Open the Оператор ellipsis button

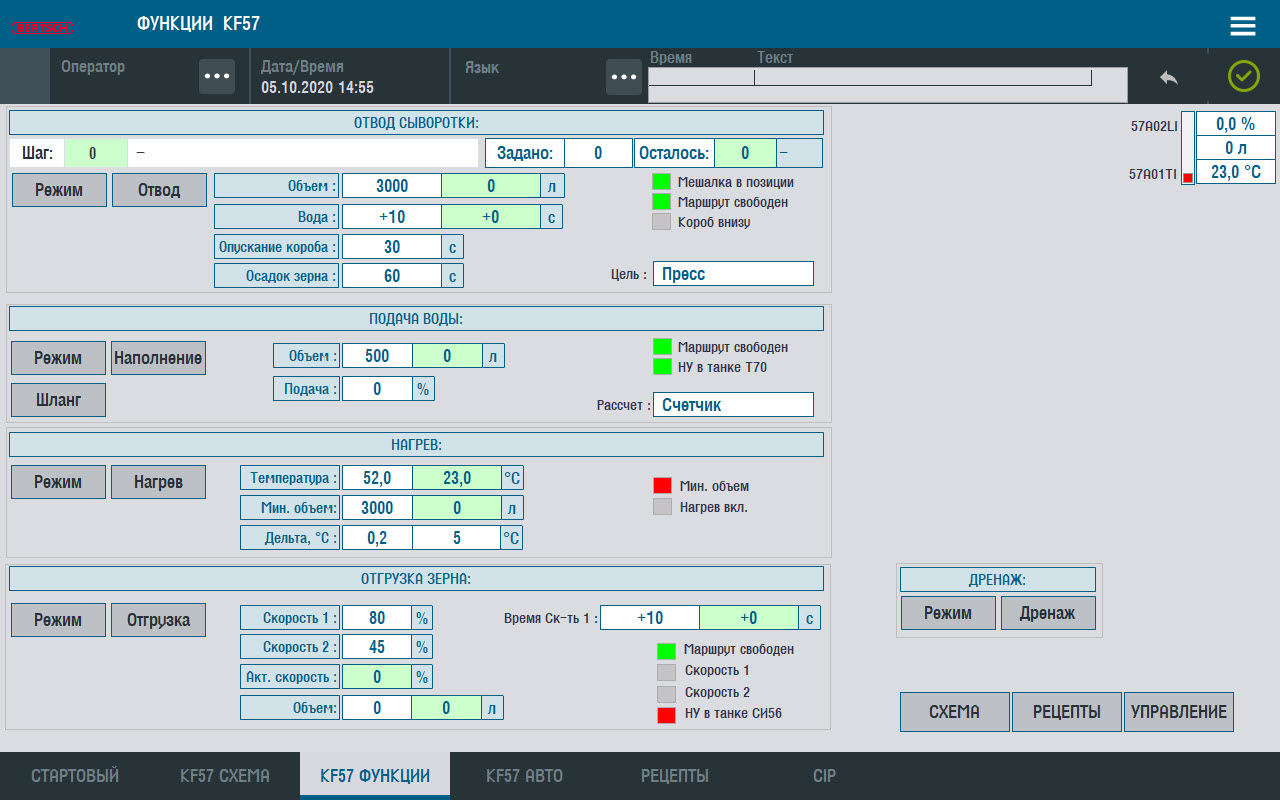coord(216,77)
